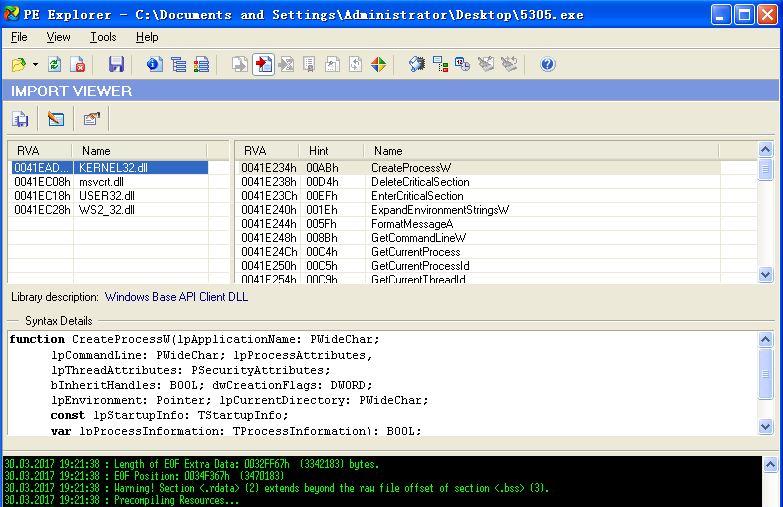Open the blue info Headers view icon
This screenshot has height=507, width=783.
pos(154,64)
